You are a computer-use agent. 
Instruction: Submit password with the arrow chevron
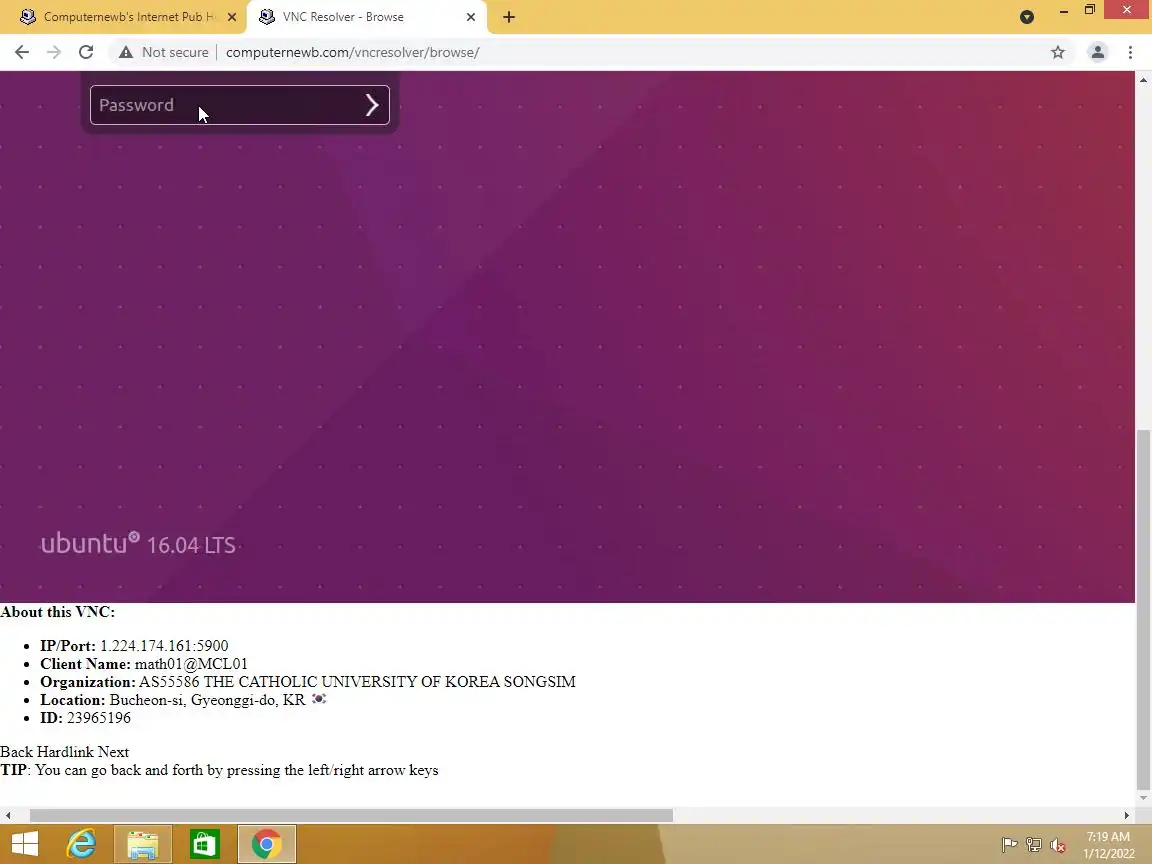pos(372,105)
